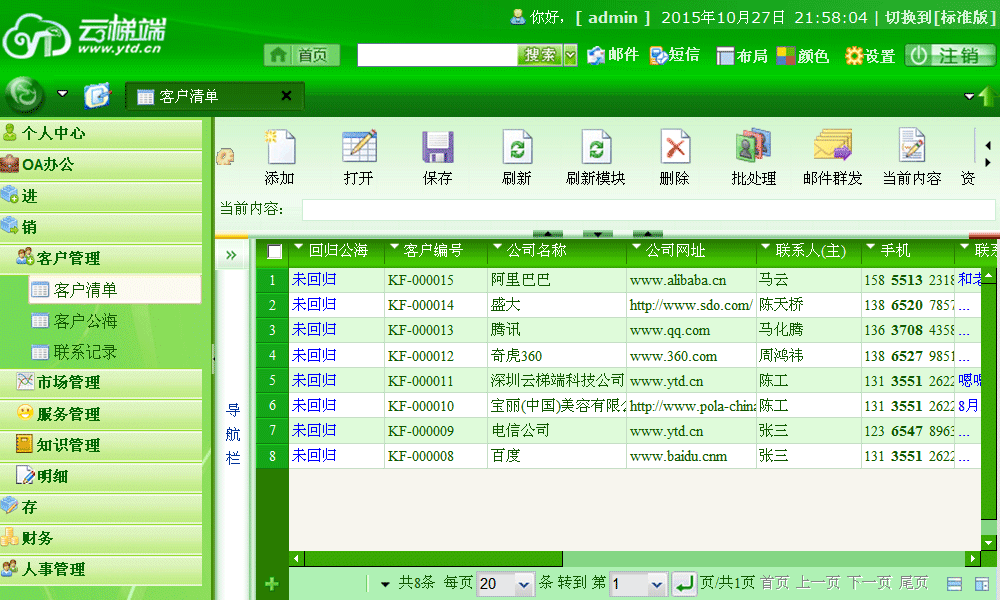Viewport: 1000px width, 600px height.
Task: Expand the 客户管理 sidebar section
Action: pyautogui.click(x=101, y=258)
